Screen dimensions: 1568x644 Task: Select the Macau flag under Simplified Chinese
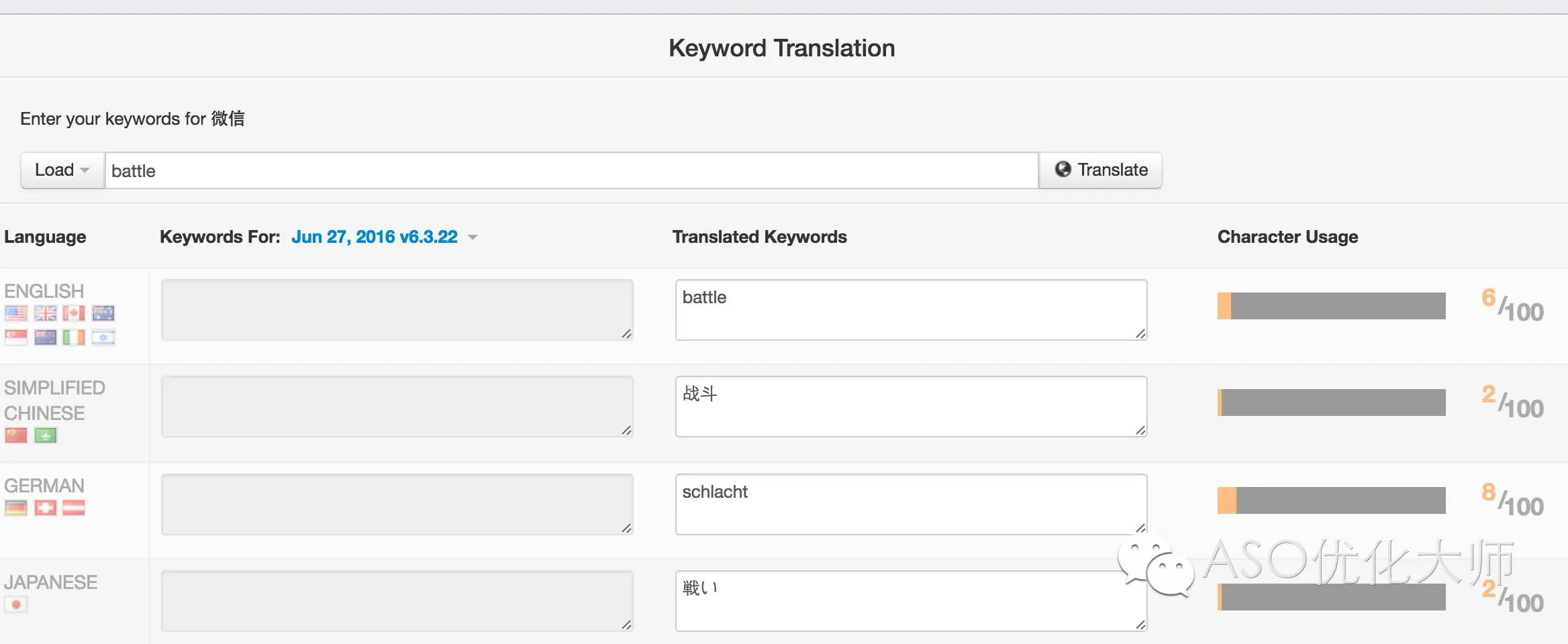(x=46, y=436)
